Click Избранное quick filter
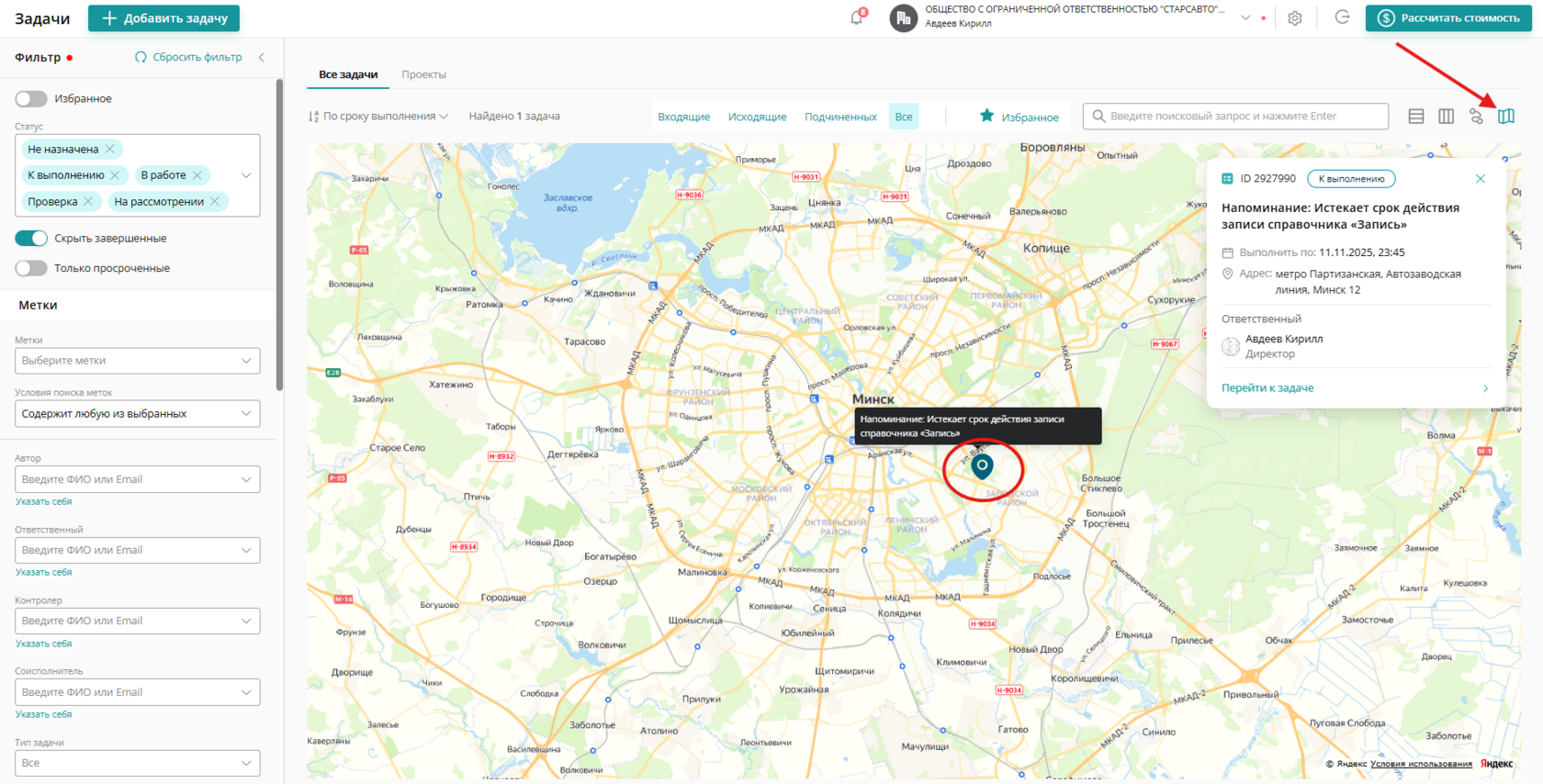The image size is (1543, 784). click(1019, 117)
